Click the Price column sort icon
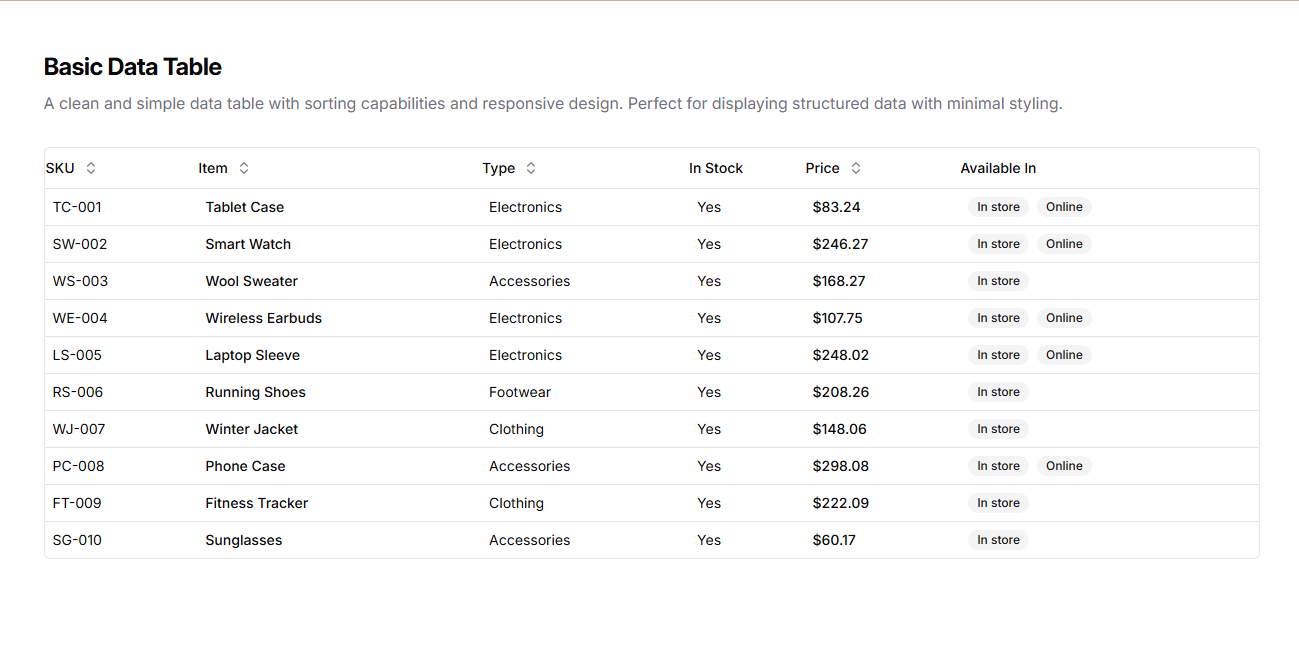Image resolution: width=1299 pixels, height=647 pixels. pos(856,168)
